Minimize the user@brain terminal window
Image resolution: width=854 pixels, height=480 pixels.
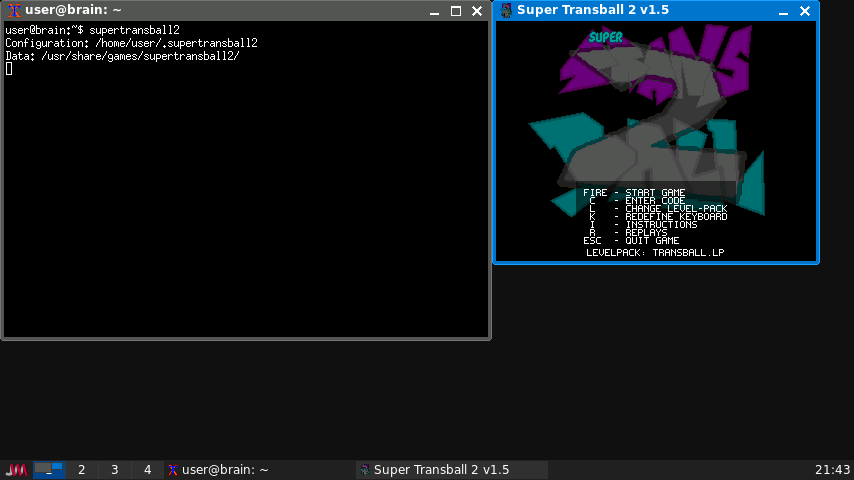tap(435, 11)
